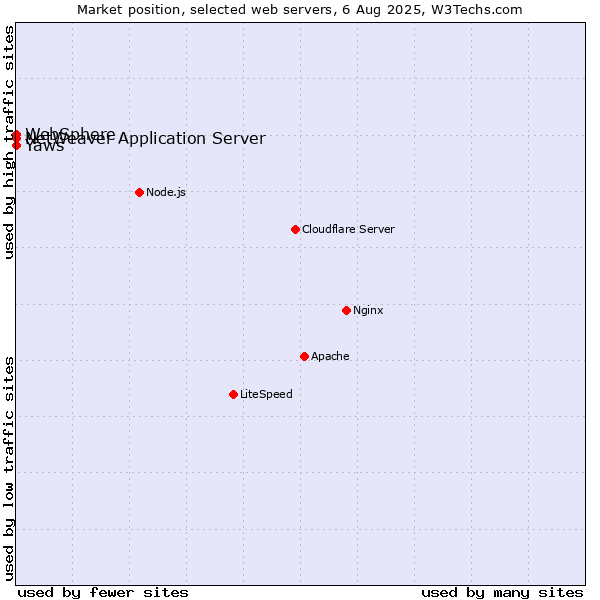Click the Nginx data point marker
The image size is (600, 600).
coord(346,311)
